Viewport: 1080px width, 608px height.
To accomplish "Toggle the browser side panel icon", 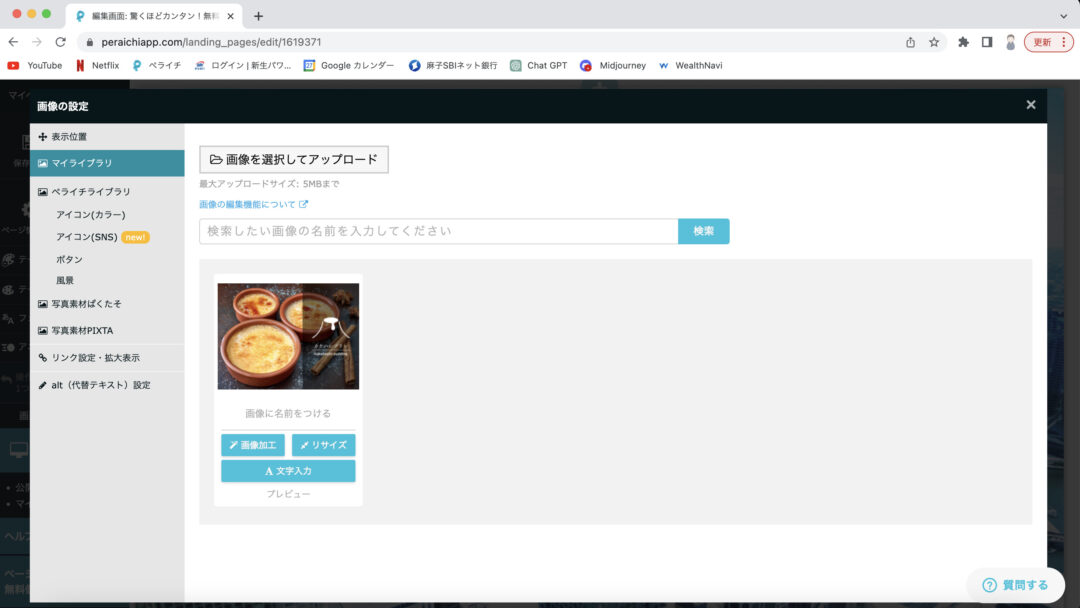I will pyautogui.click(x=987, y=42).
